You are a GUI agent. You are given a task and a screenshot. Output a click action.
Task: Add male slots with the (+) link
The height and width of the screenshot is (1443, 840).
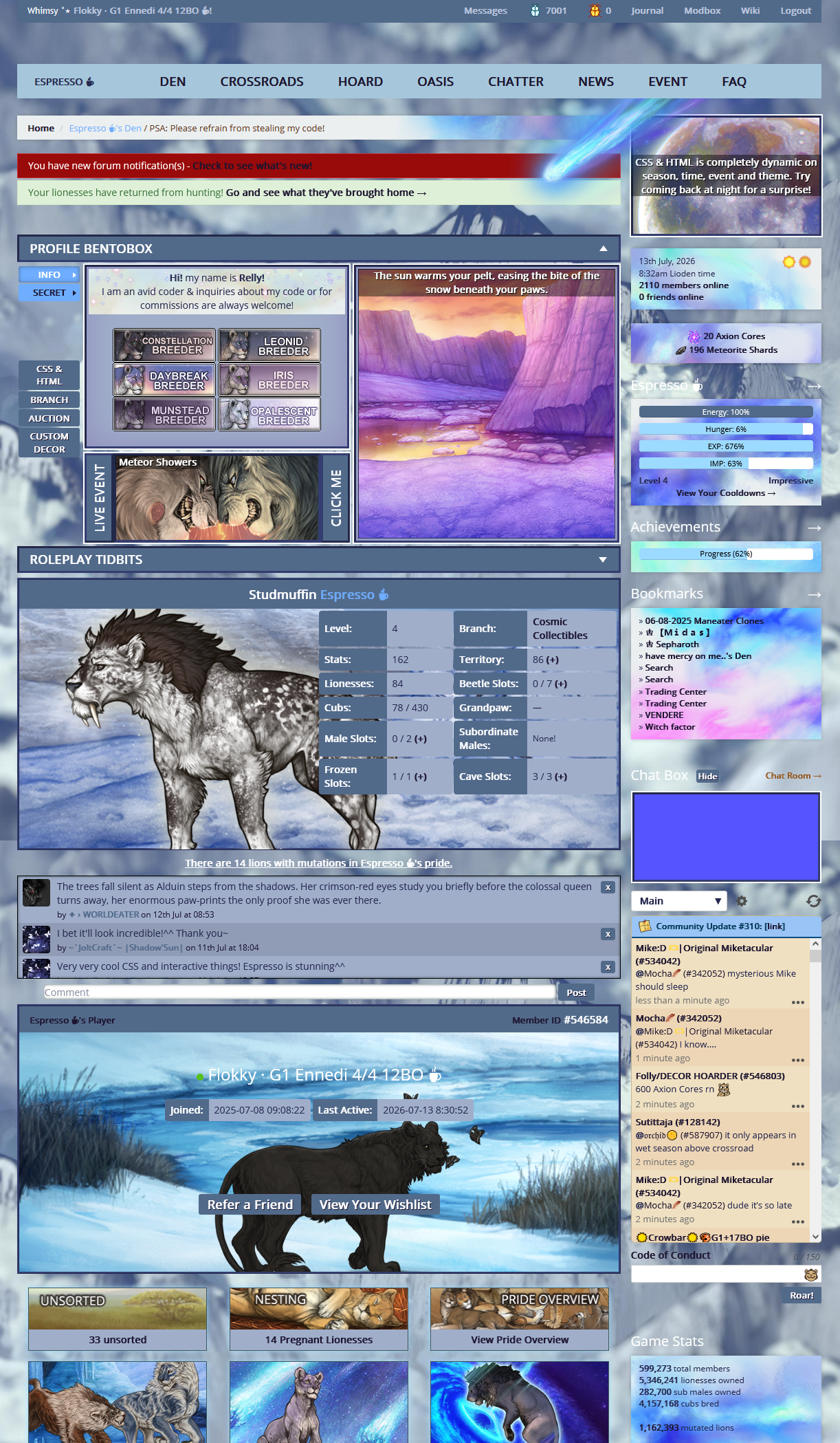[421, 739]
